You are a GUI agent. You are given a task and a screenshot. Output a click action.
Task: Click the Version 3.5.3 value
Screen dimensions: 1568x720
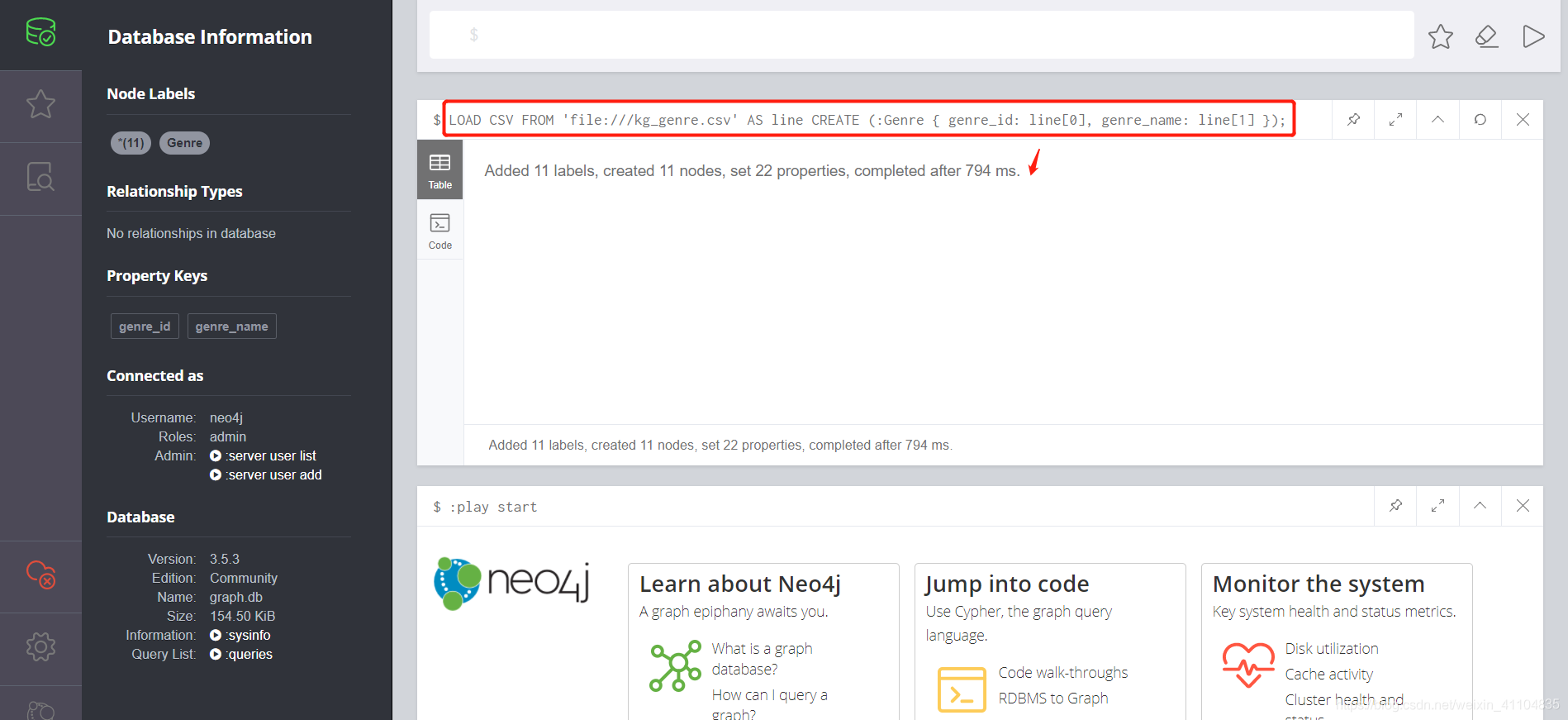225,560
